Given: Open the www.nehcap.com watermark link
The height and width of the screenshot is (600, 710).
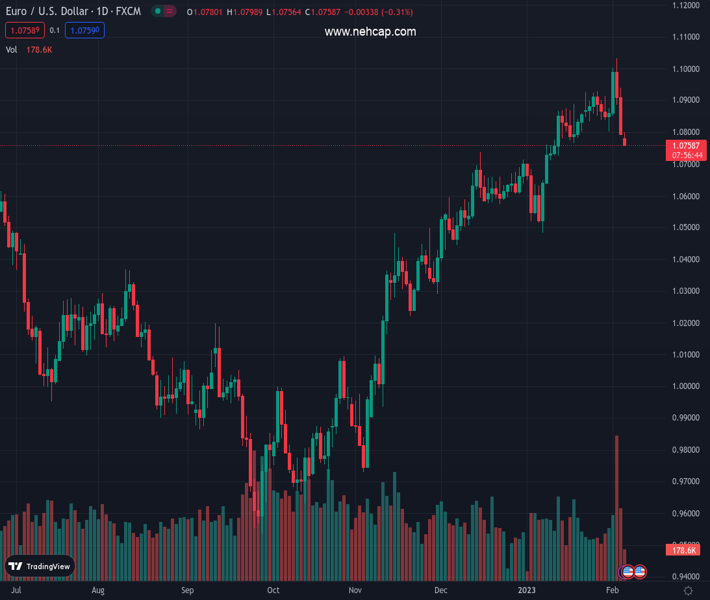Looking at the screenshot, I should [370, 32].
